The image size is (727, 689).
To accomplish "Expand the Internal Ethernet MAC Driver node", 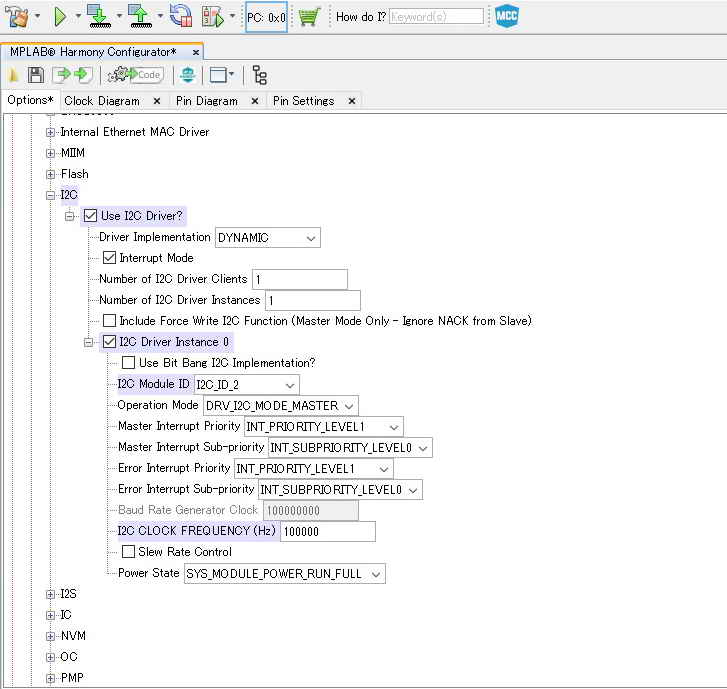I will tap(51, 133).
